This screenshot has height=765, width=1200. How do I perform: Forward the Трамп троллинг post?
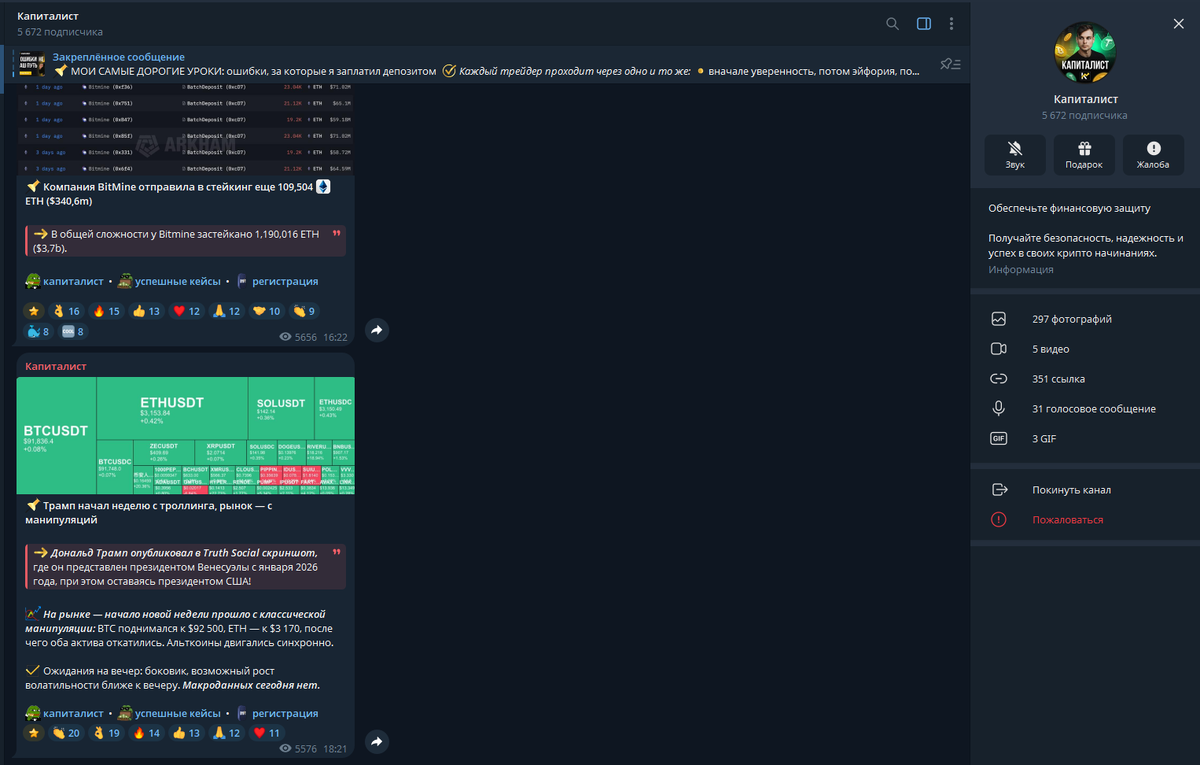coord(377,742)
